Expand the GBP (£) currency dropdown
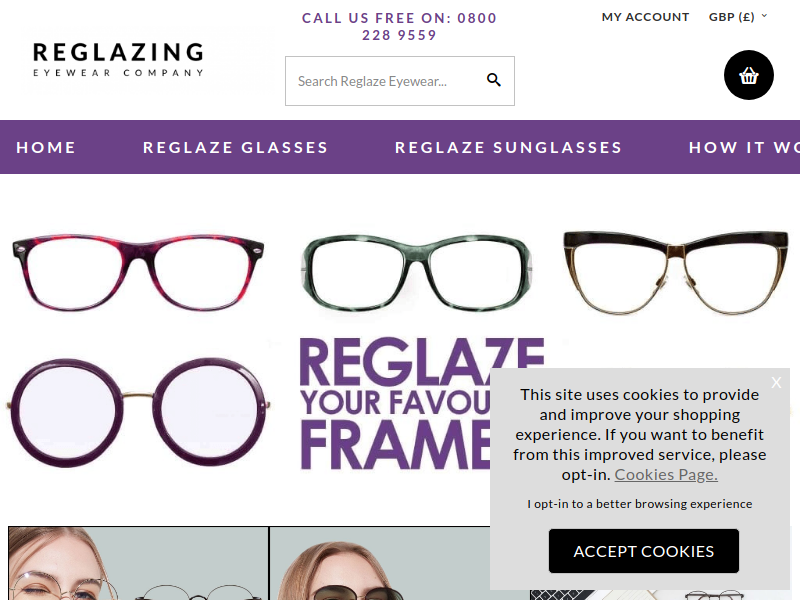Image resolution: width=800 pixels, height=600 pixels. coord(738,17)
